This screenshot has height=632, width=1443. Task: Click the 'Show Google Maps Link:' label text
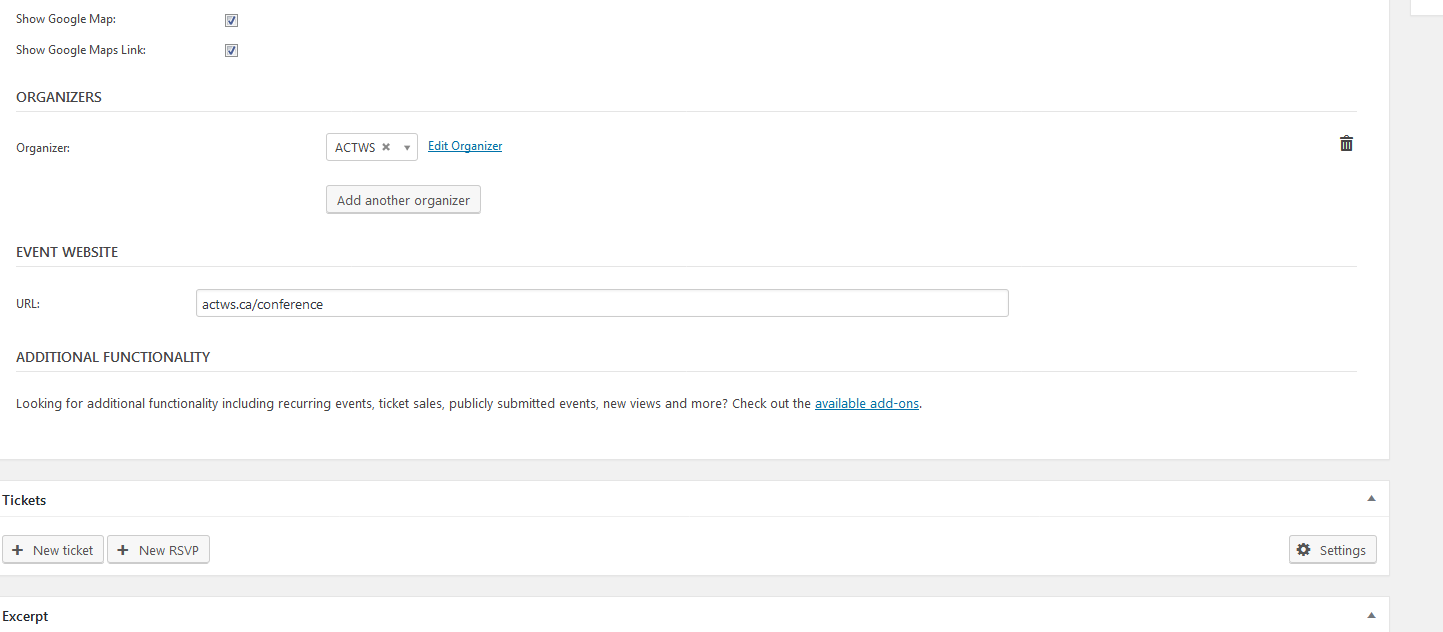click(81, 50)
